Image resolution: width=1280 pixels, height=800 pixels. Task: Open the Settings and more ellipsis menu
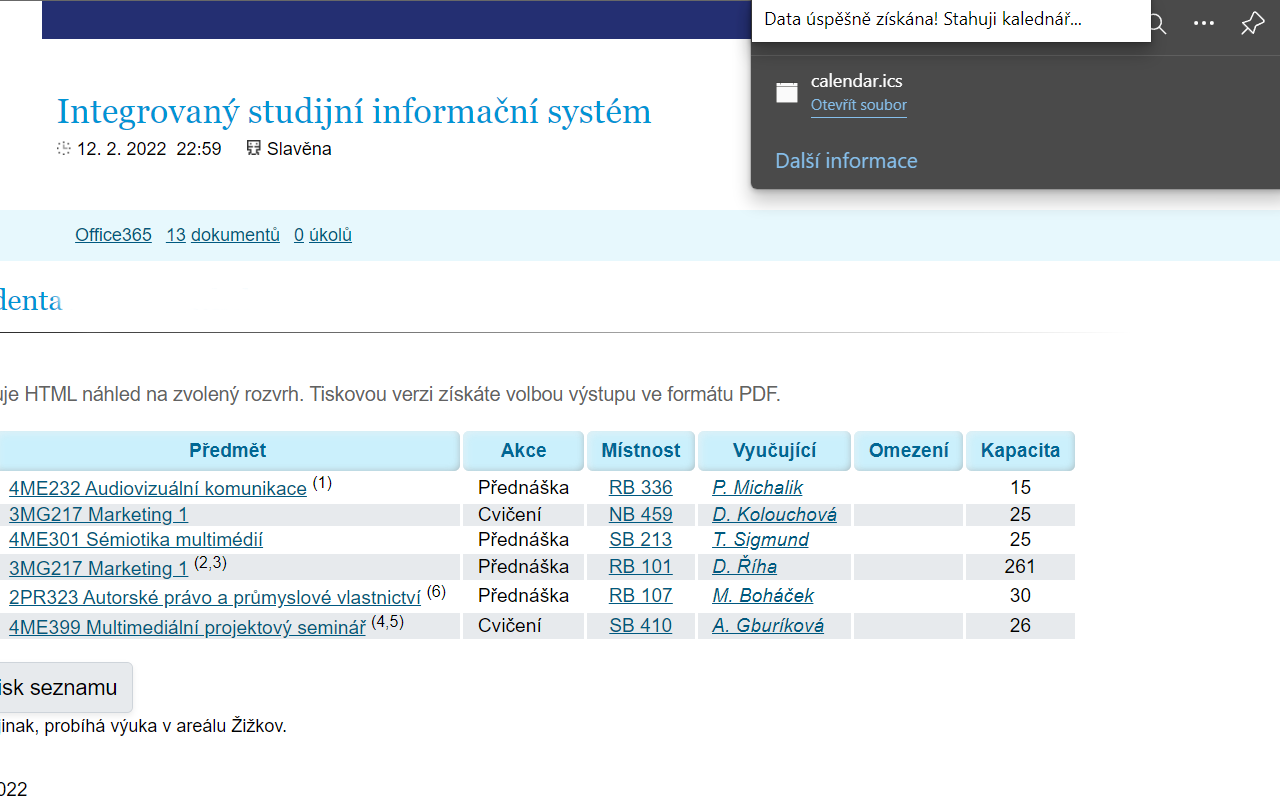coord(1203,24)
